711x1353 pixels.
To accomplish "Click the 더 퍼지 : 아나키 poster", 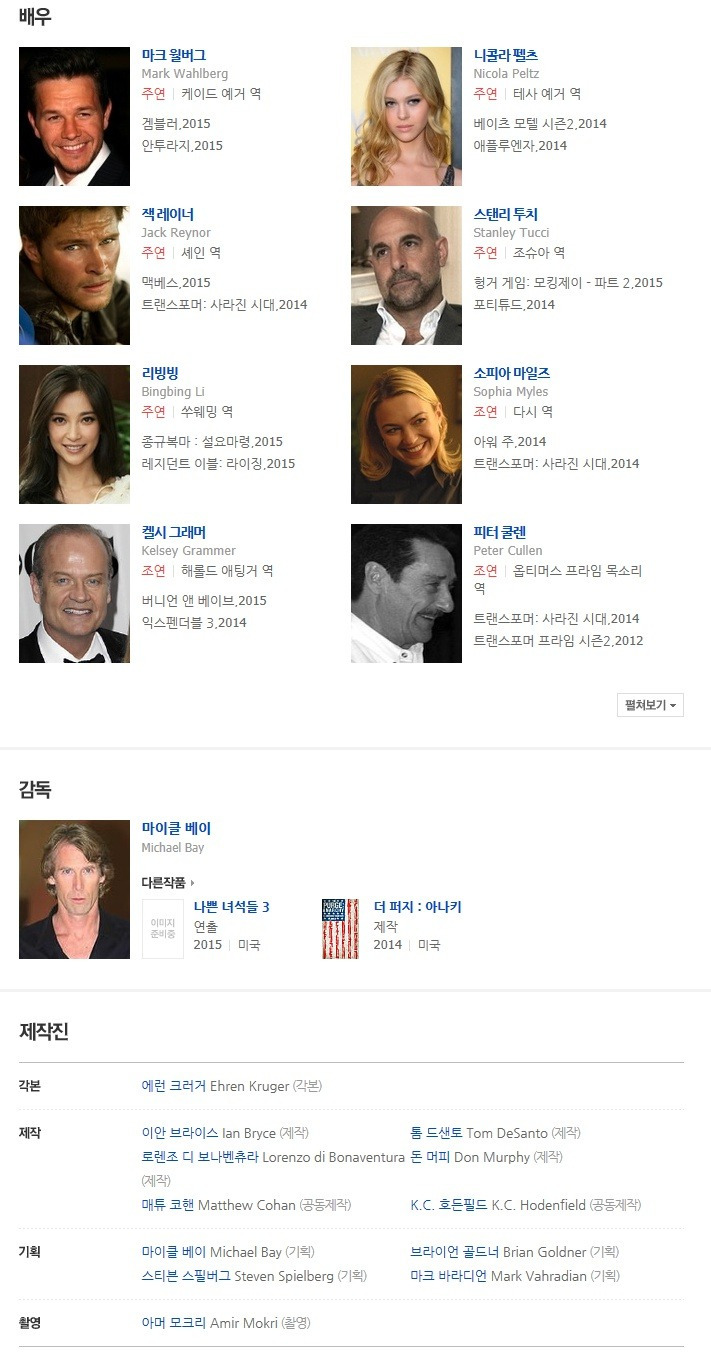I will [340, 929].
